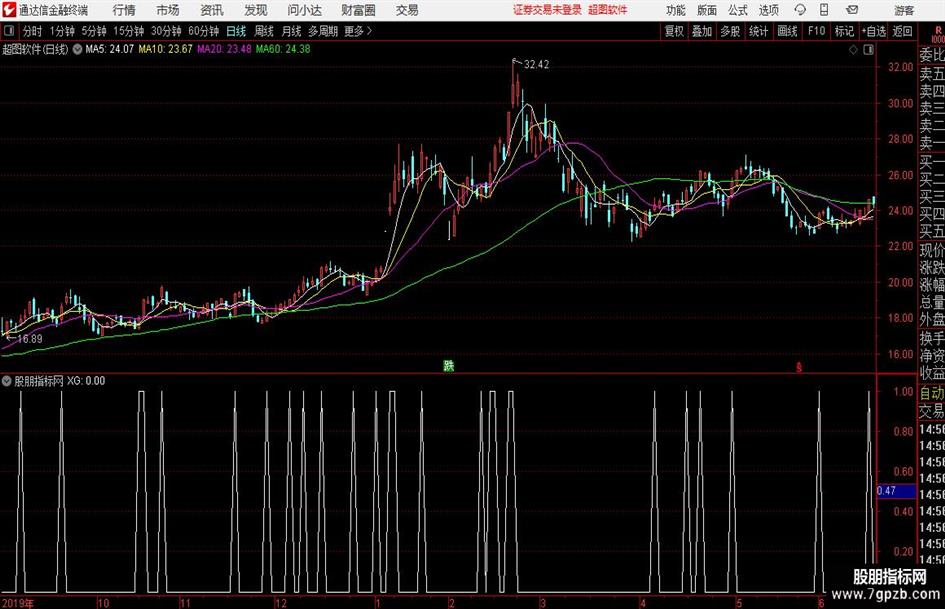Click the red marker near month 6

coord(799,367)
